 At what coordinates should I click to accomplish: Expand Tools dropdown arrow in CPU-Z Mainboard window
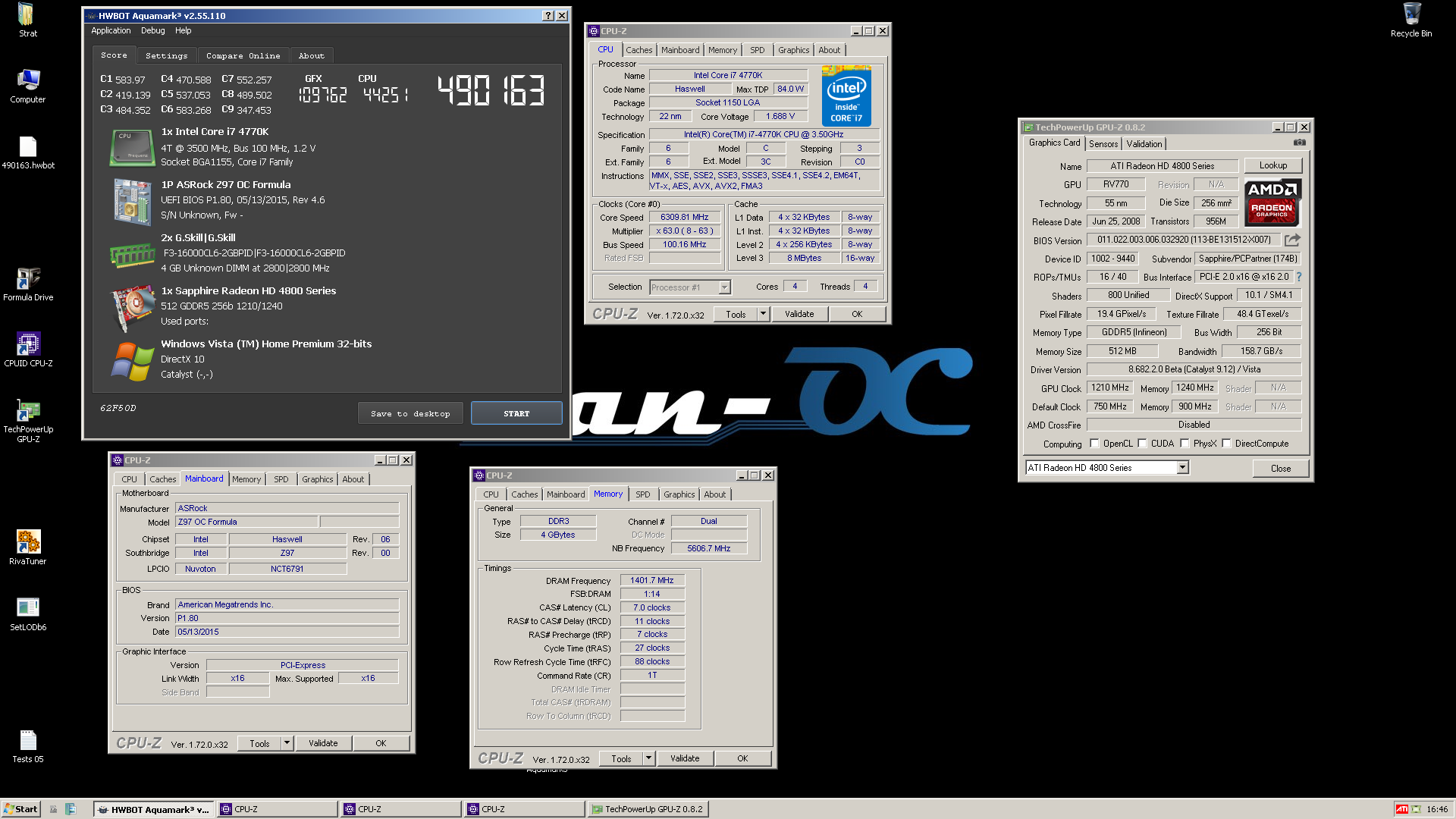287,743
